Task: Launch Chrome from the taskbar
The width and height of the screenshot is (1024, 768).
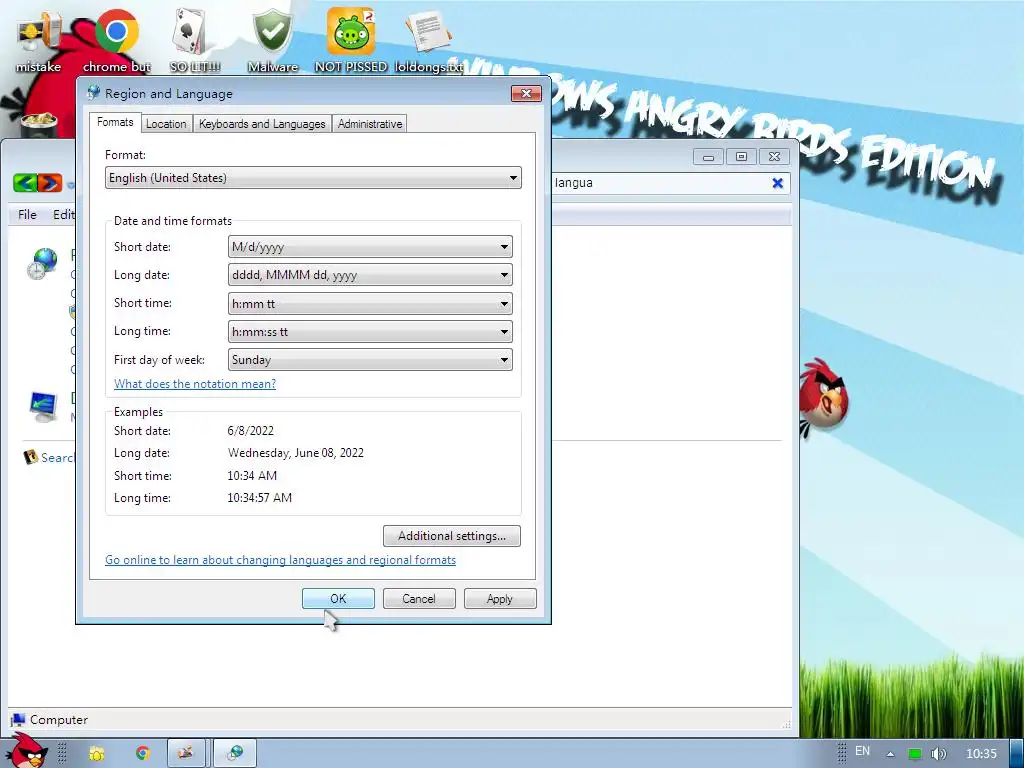Action: (x=143, y=753)
